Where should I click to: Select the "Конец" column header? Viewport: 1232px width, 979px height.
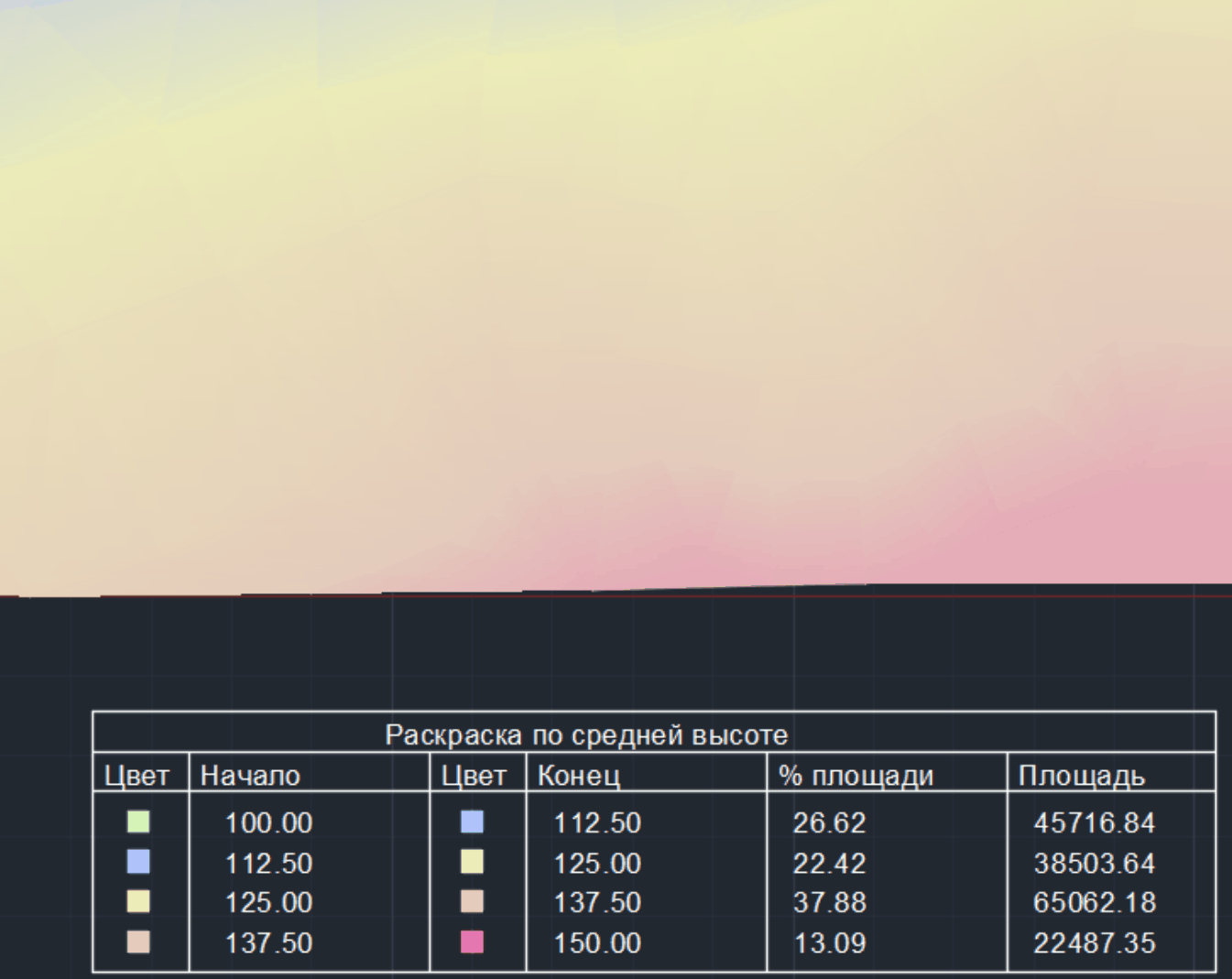578,776
